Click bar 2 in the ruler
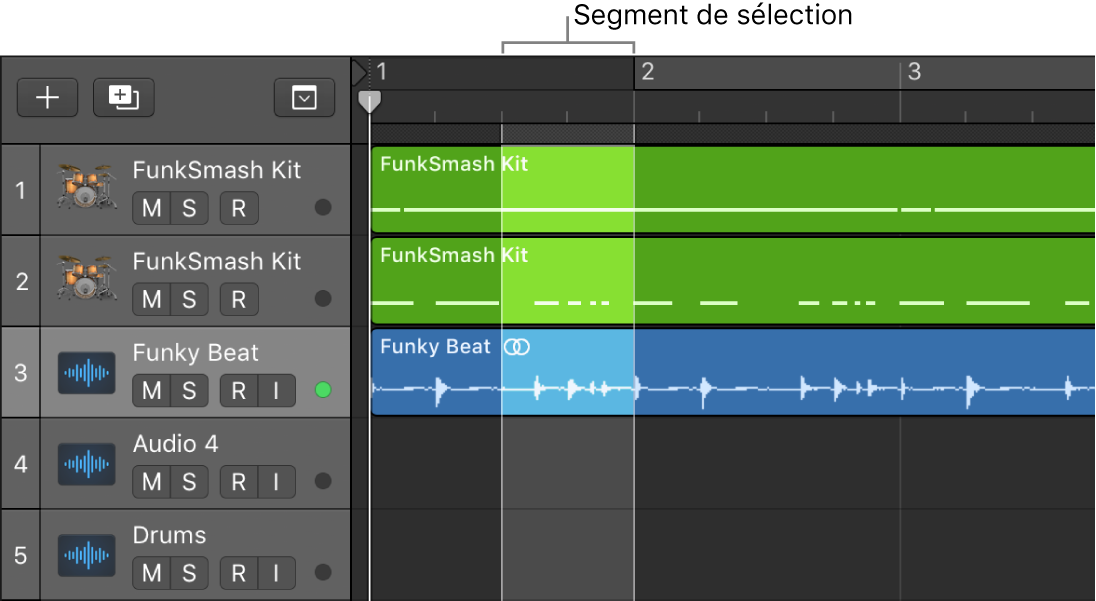Viewport: 1096px width, 601px height. (647, 72)
